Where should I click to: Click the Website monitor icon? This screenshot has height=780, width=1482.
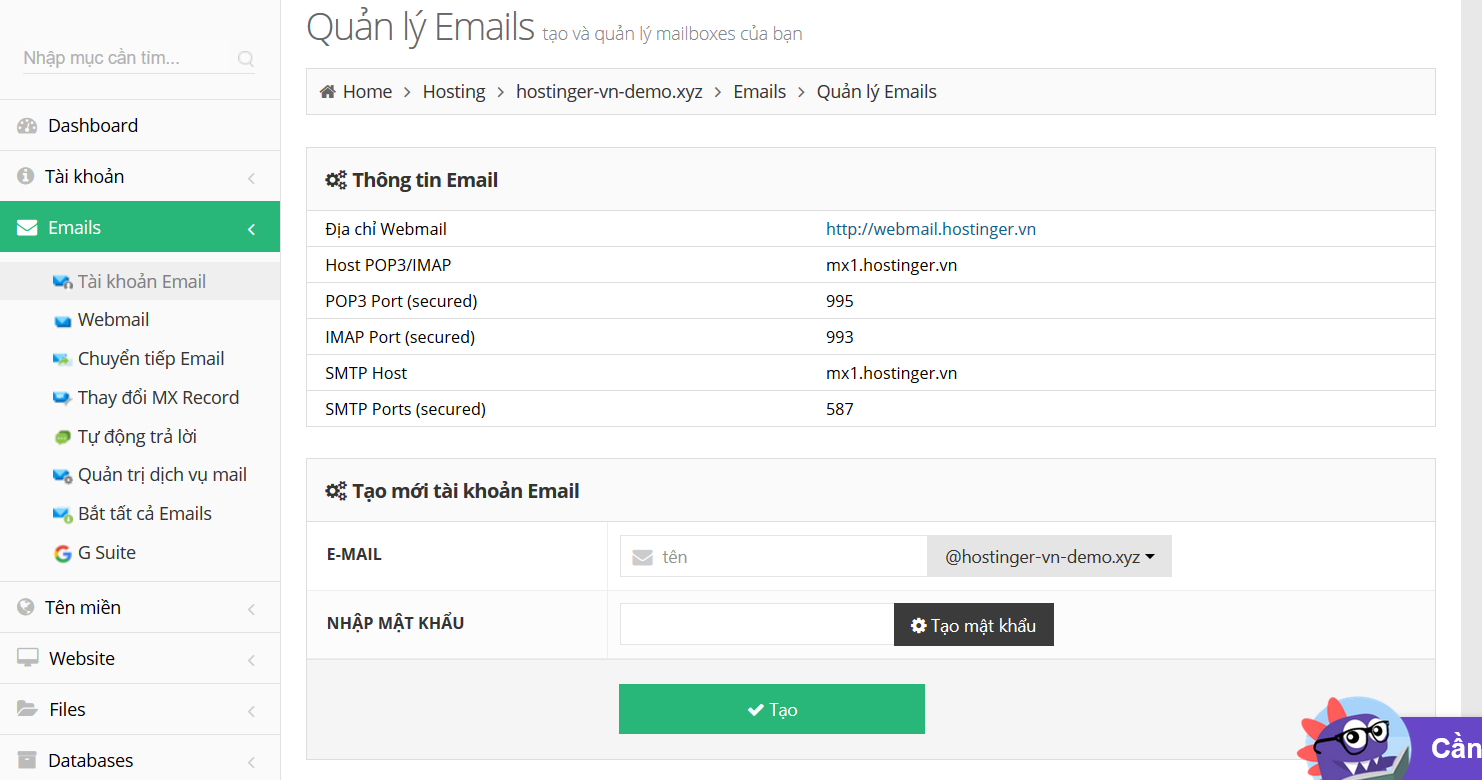pos(28,658)
